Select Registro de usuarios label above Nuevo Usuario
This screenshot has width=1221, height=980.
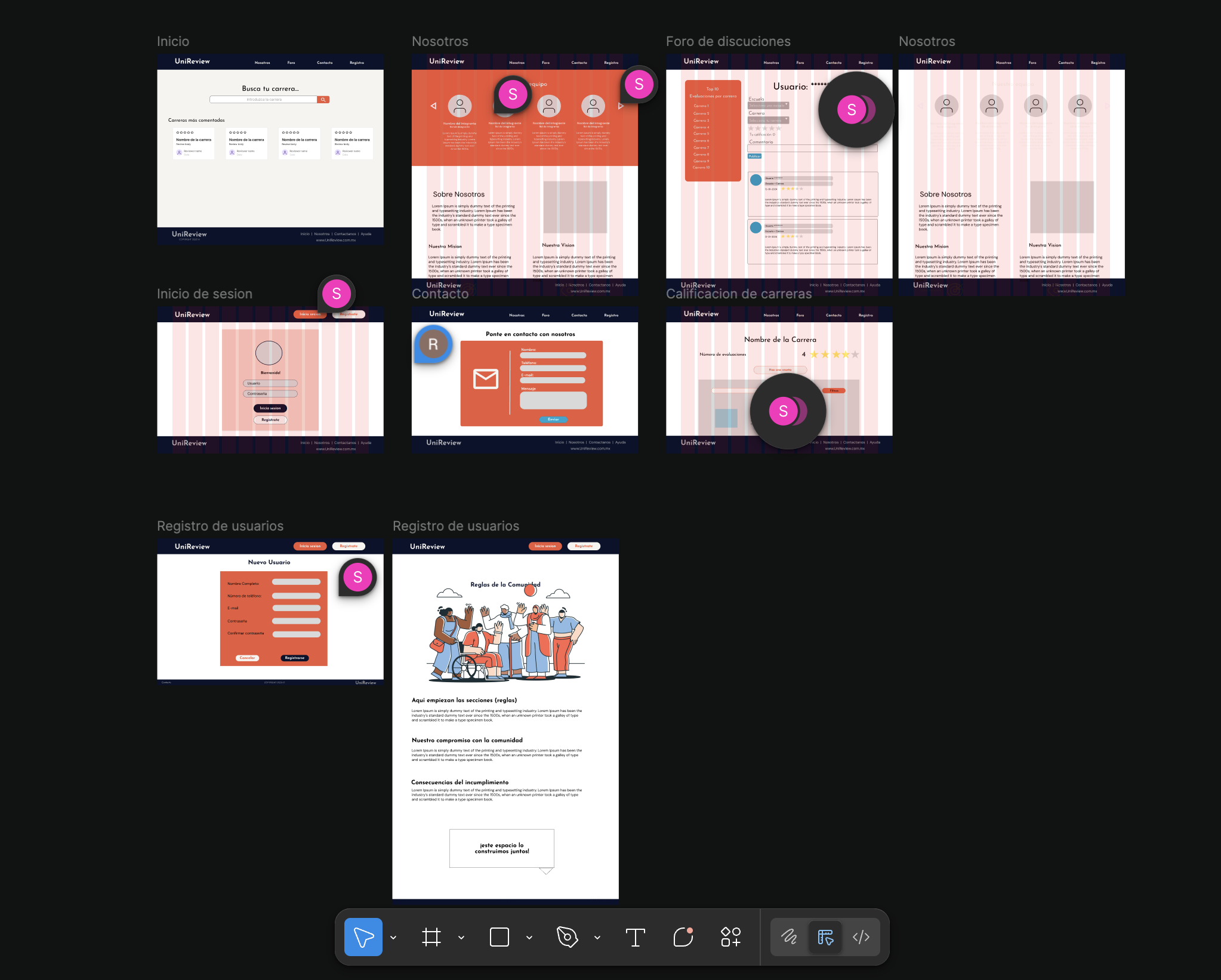tap(220, 526)
